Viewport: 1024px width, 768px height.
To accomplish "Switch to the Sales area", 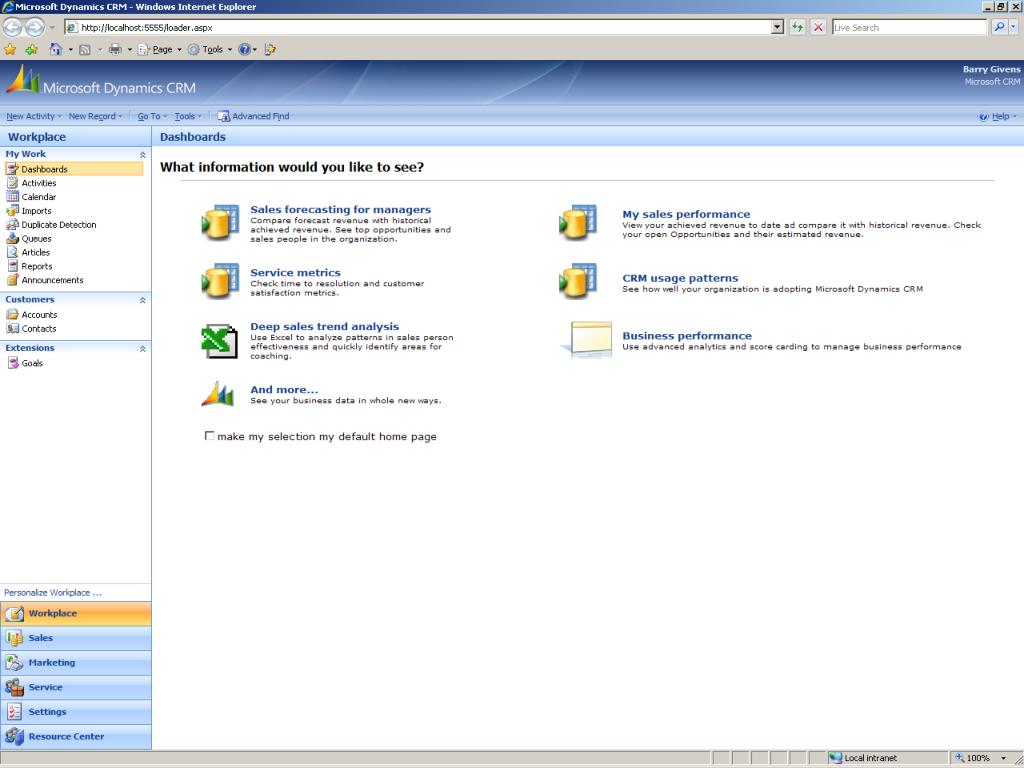I will tap(76, 638).
